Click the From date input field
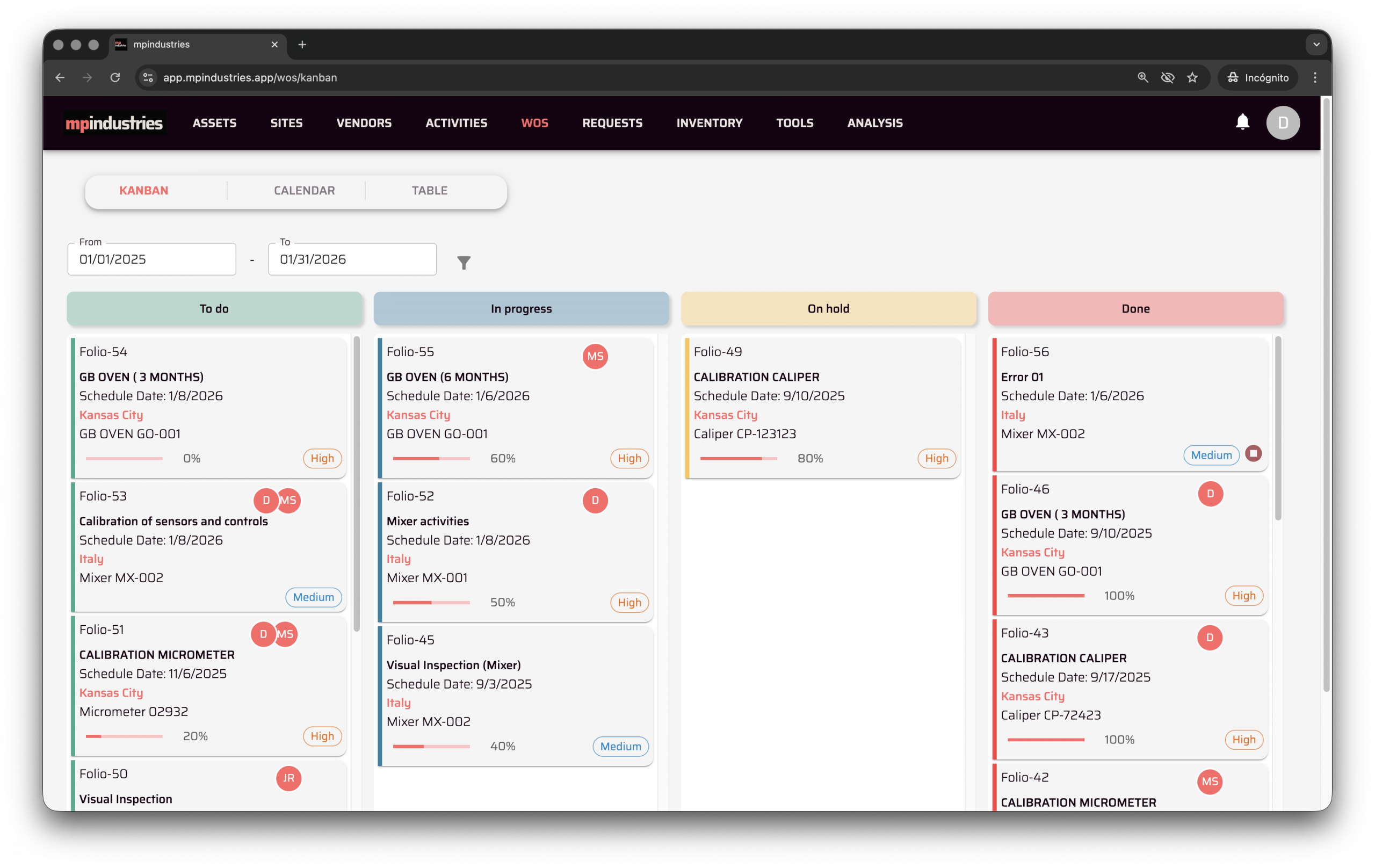This screenshot has width=1375, height=868. (x=151, y=259)
